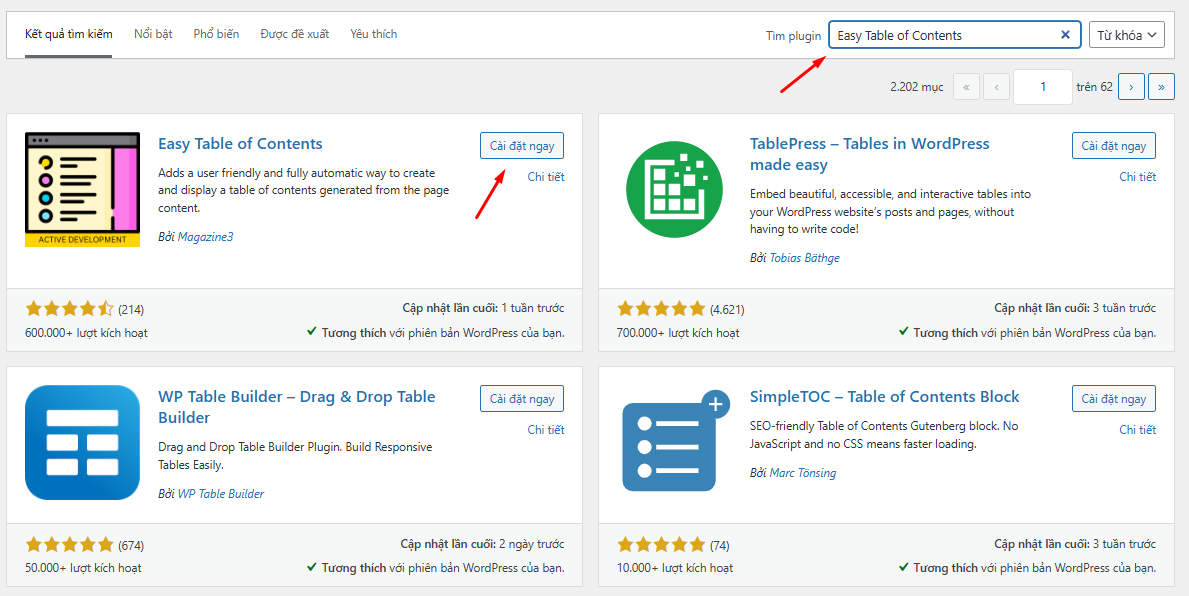
Task: Open Chi tiết for WP Table Builder
Action: 546,430
